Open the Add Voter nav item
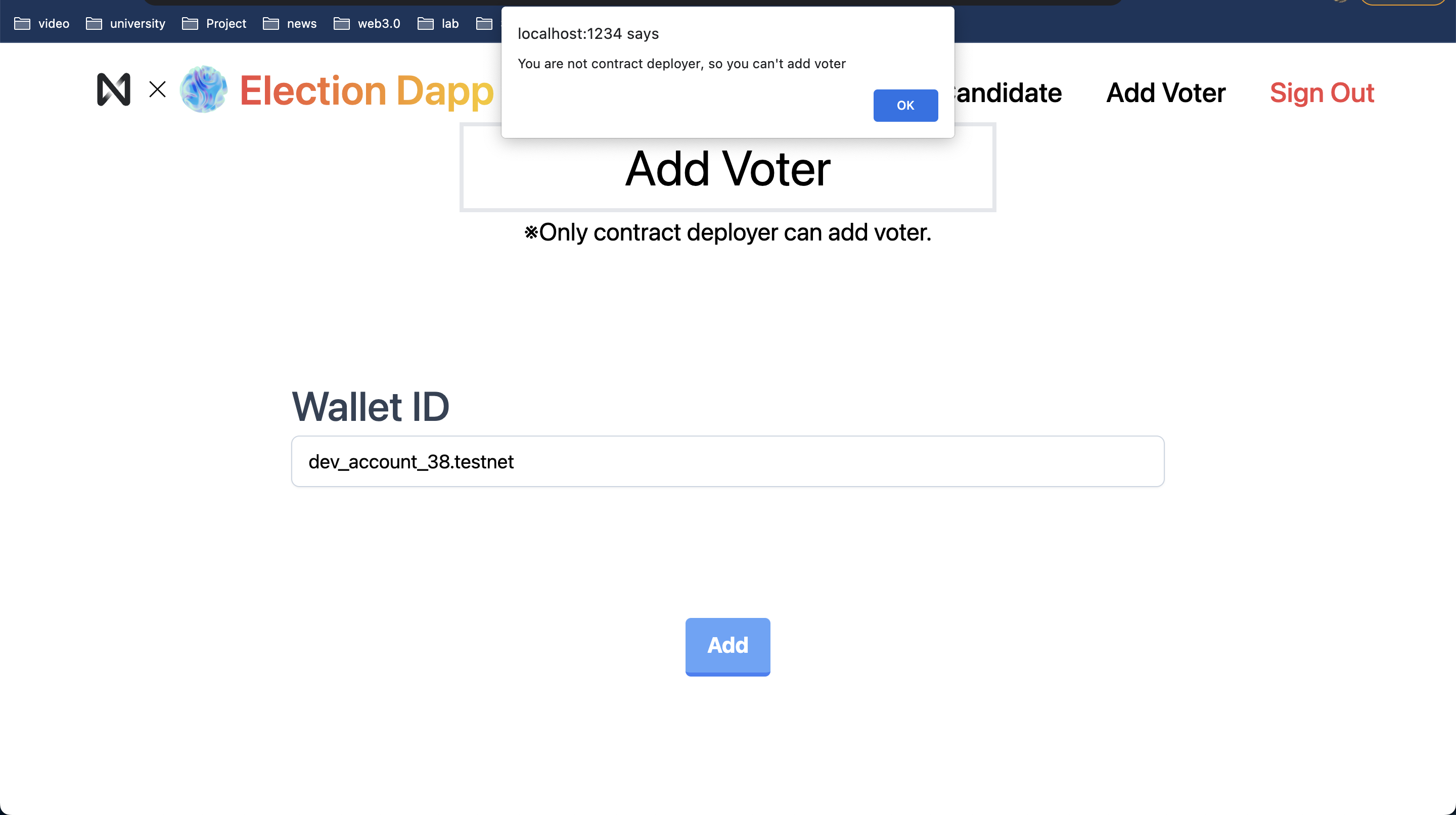Screen dimensions: 1456x815 pyautogui.click(x=1165, y=92)
